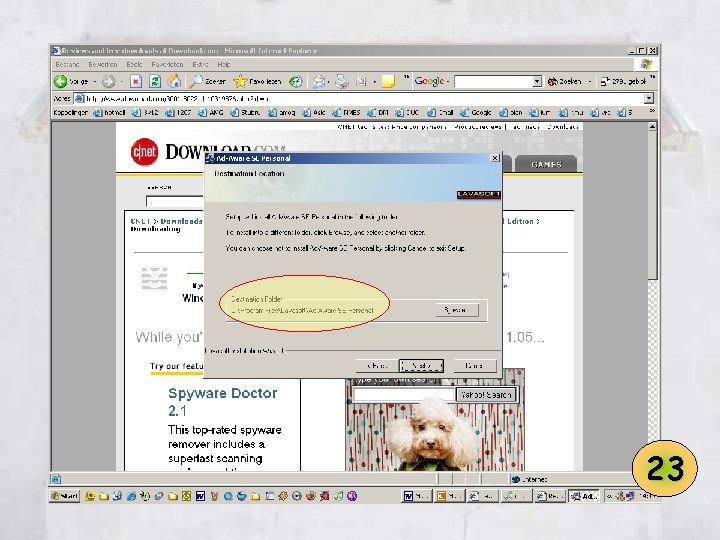Click Next in the Ad-Aware installer

point(422,366)
